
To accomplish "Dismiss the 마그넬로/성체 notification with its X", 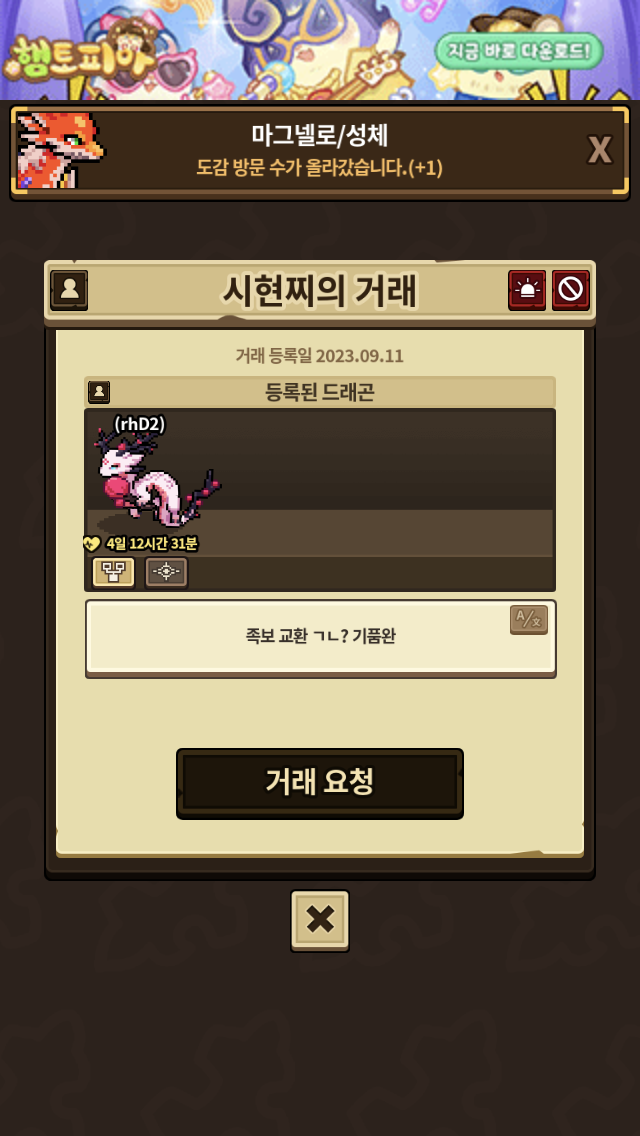I will coord(599,150).
